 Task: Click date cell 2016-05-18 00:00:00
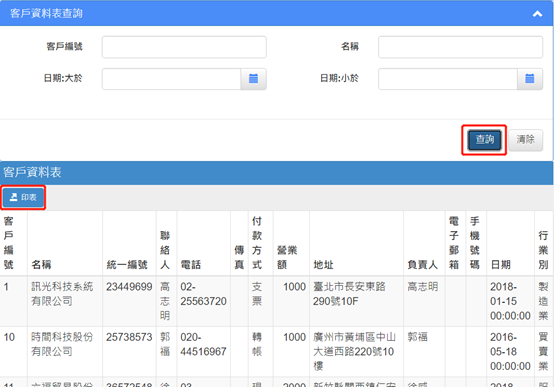pyautogui.click(x=510, y=352)
